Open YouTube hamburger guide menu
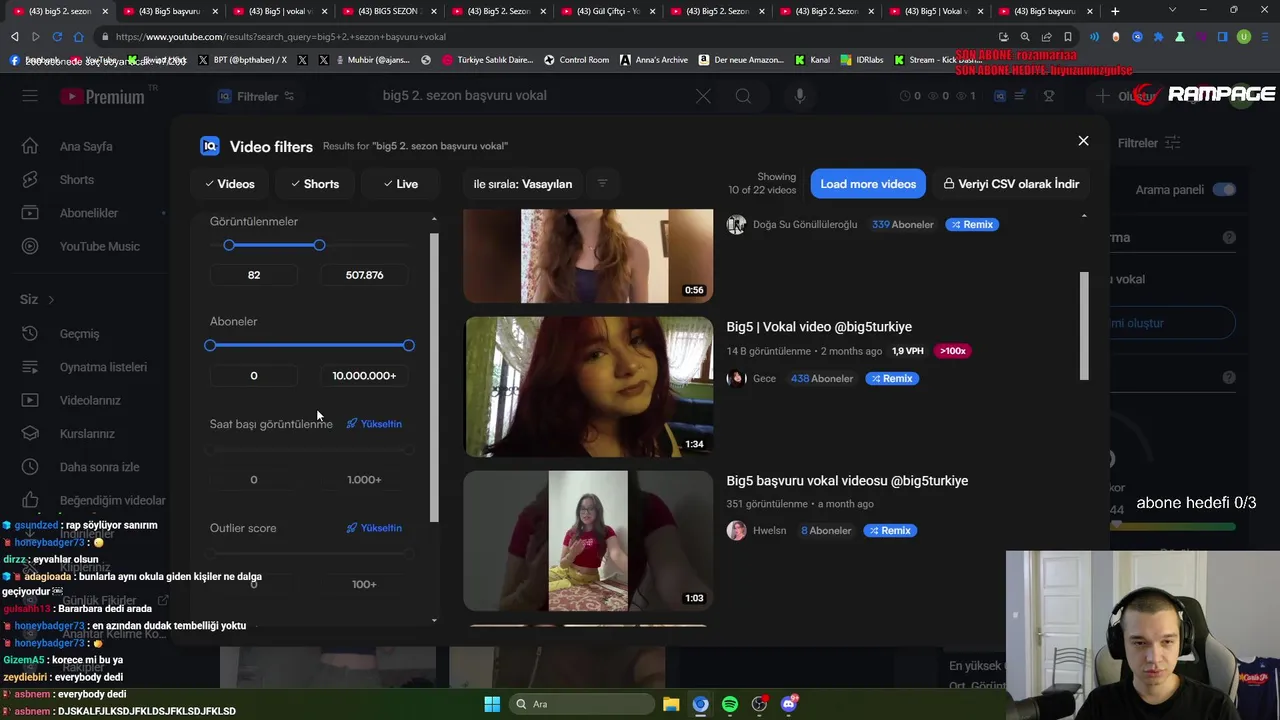The height and width of the screenshot is (720, 1280). pyautogui.click(x=30, y=96)
